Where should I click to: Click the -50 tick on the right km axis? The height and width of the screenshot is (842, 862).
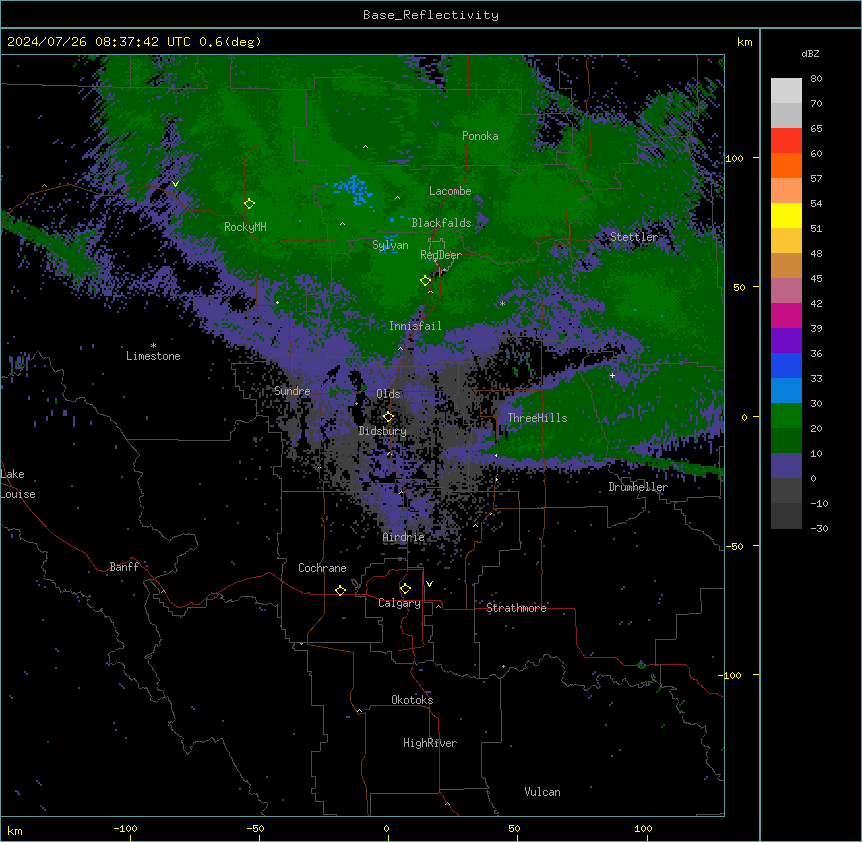coord(734,546)
